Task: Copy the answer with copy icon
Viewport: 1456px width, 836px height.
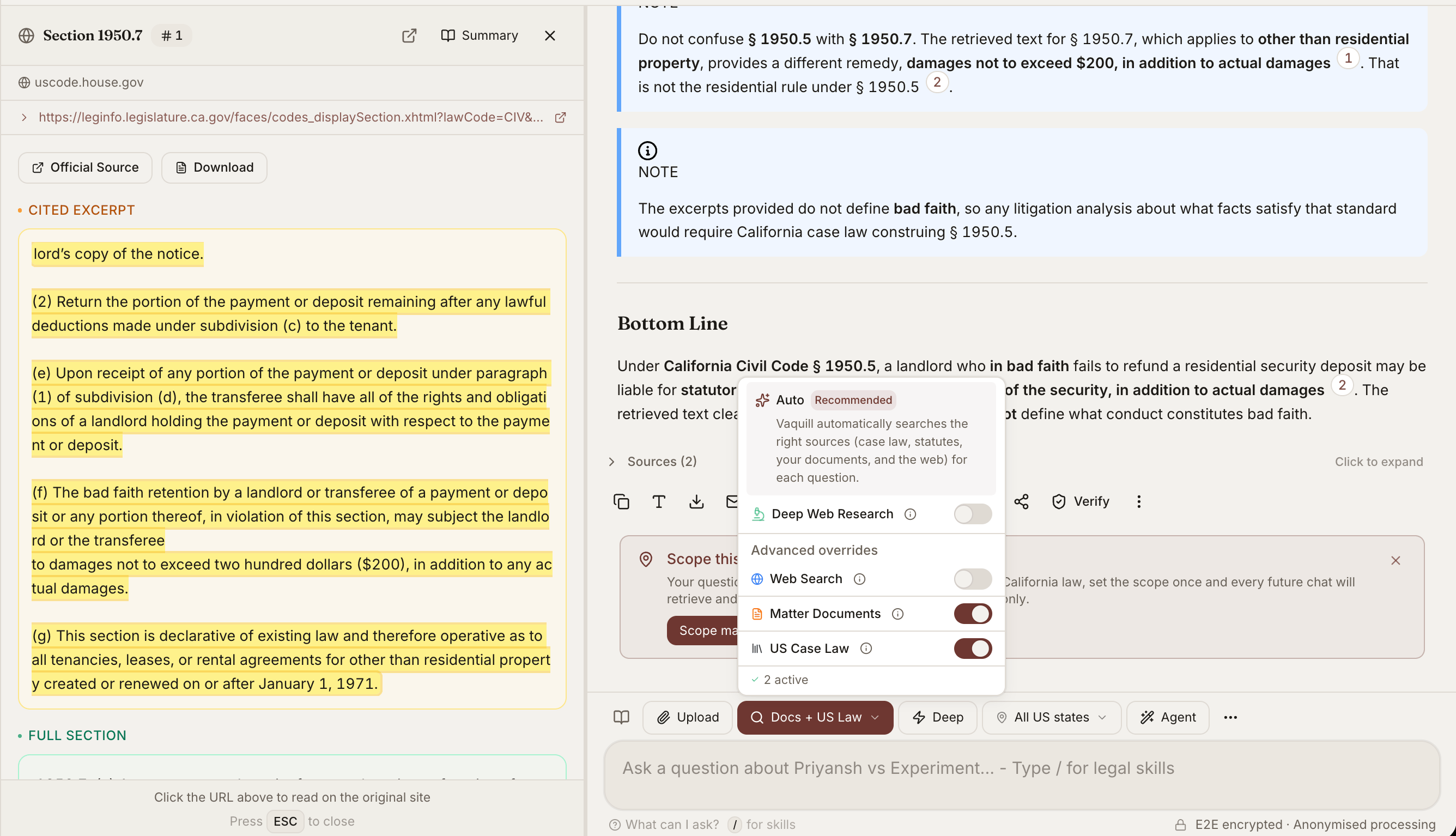Action: click(x=621, y=501)
